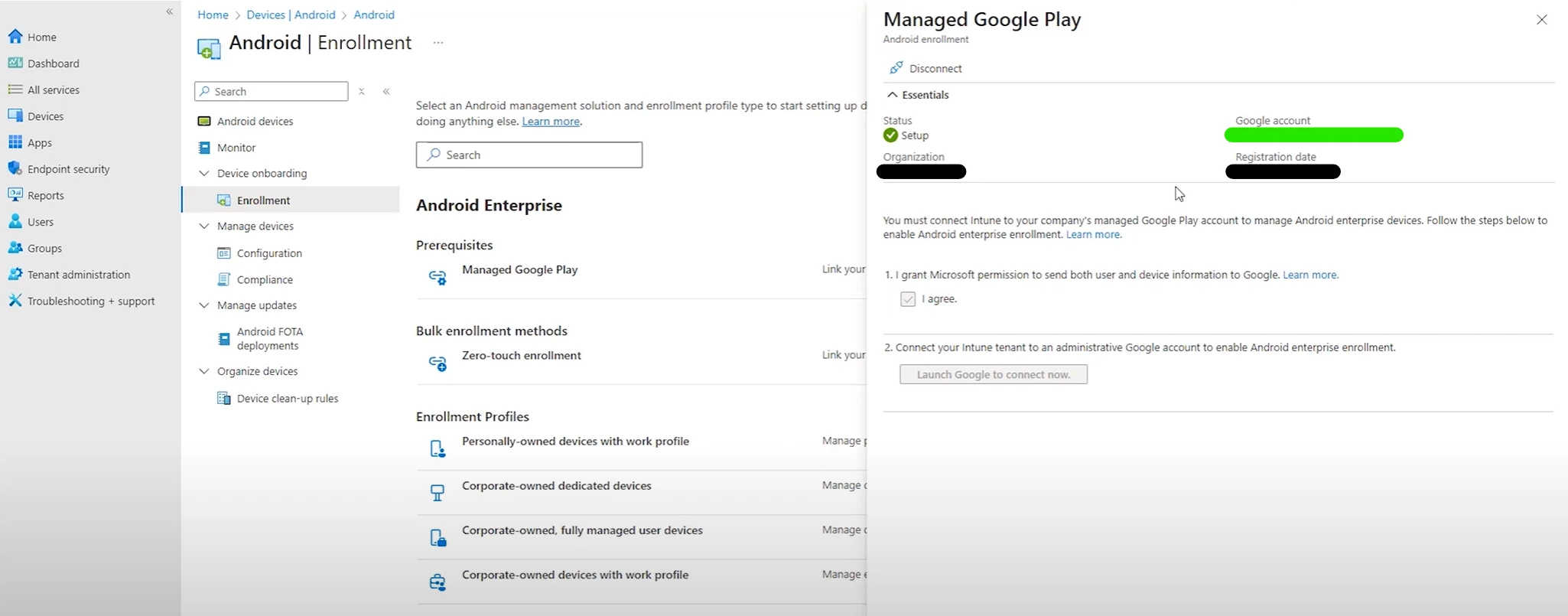Select Reports in the left navigation
Image resolution: width=1568 pixels, height=616 pixels.
click(x=45, y=195)
